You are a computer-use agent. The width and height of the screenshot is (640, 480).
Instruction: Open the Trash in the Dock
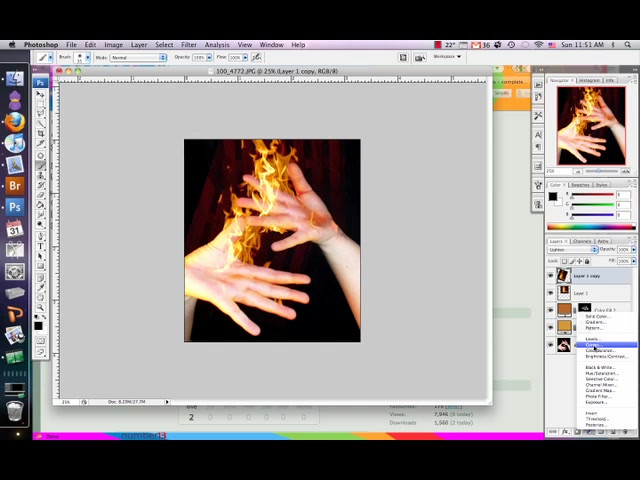[15, 410]
